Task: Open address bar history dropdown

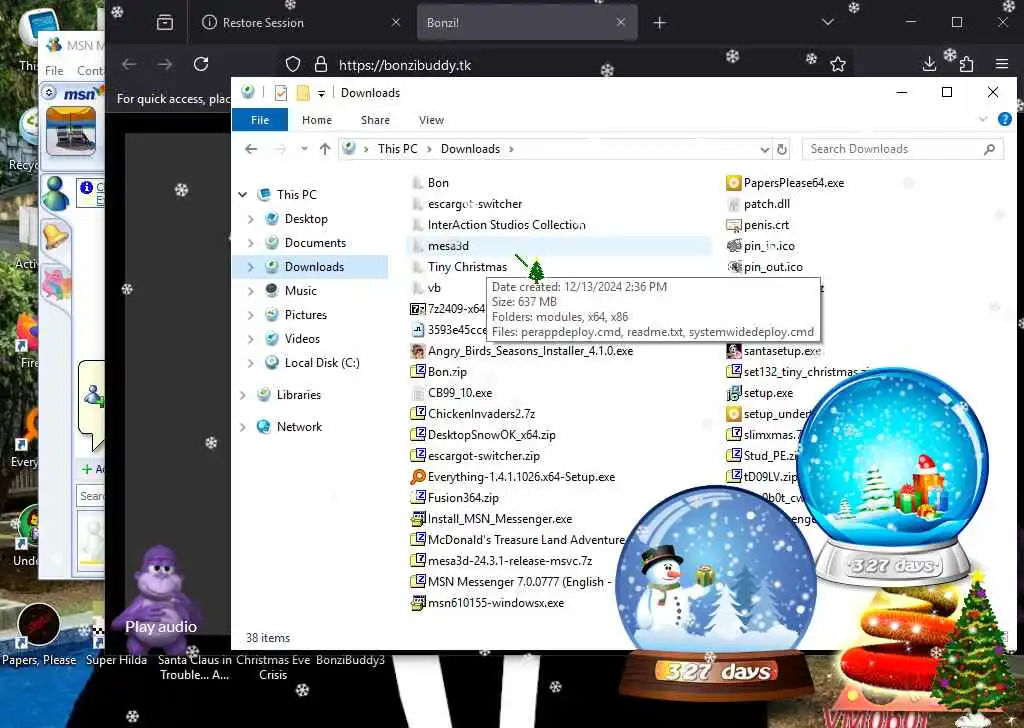Action: pyautogui.click(x=764, y=150)
